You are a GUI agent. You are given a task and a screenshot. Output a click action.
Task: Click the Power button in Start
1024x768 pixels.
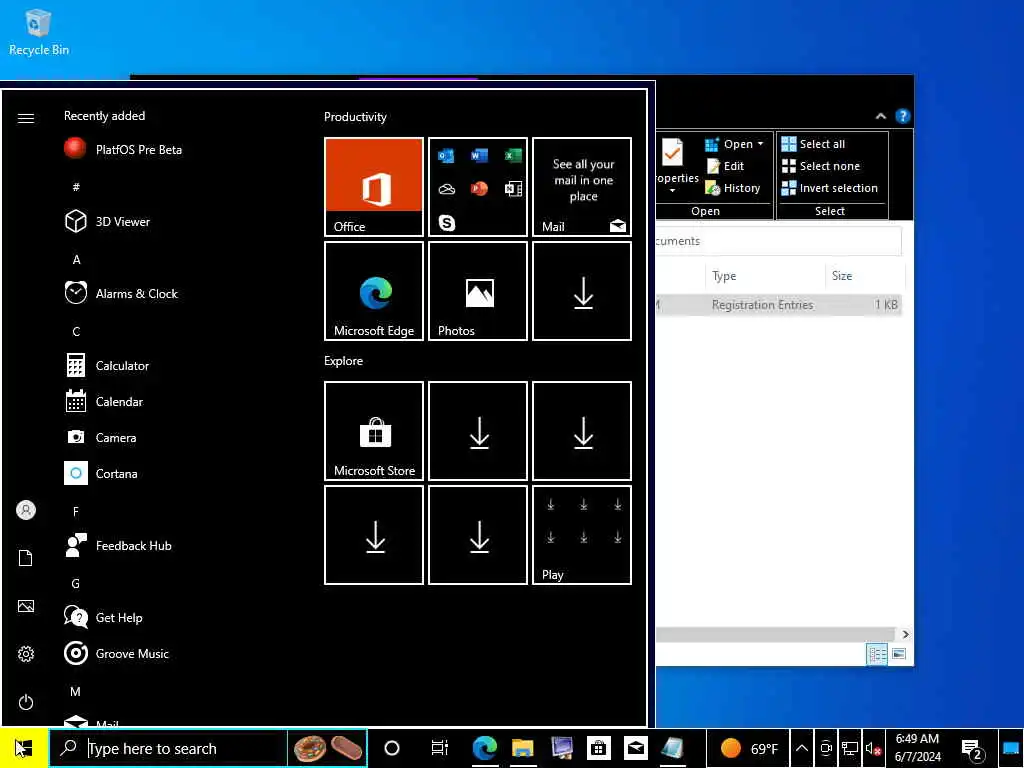[25, 702]
